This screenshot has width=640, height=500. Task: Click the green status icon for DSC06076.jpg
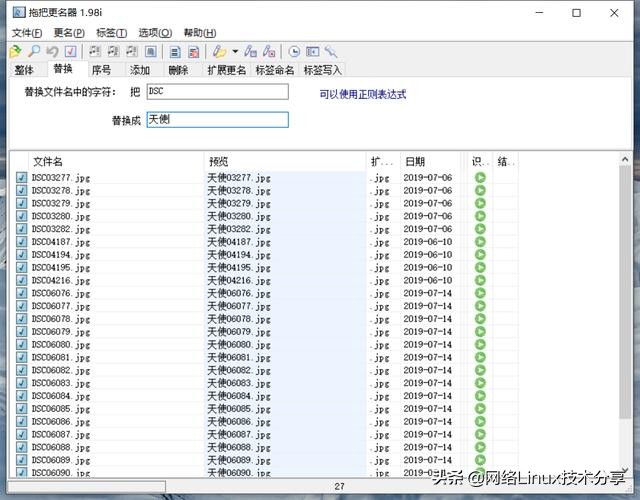(x=480, y=293)
